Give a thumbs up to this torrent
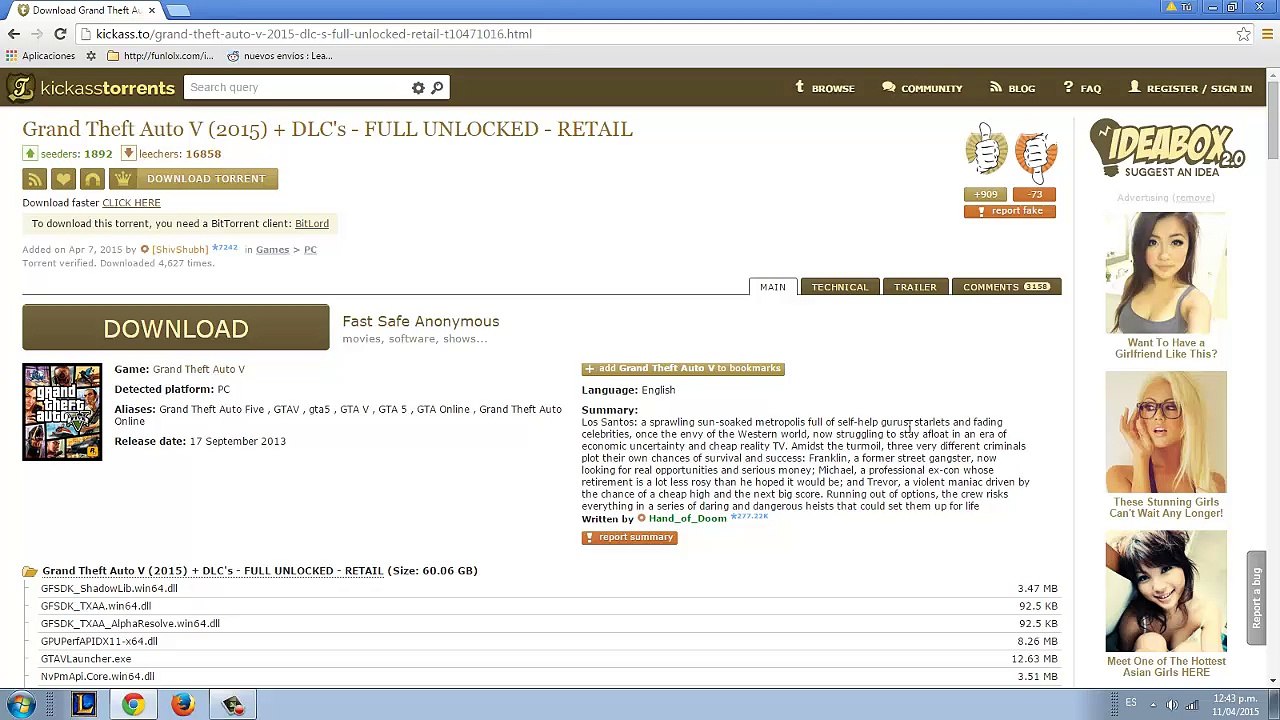Screen dimensions: 1280x720 (x=986, y=152)
